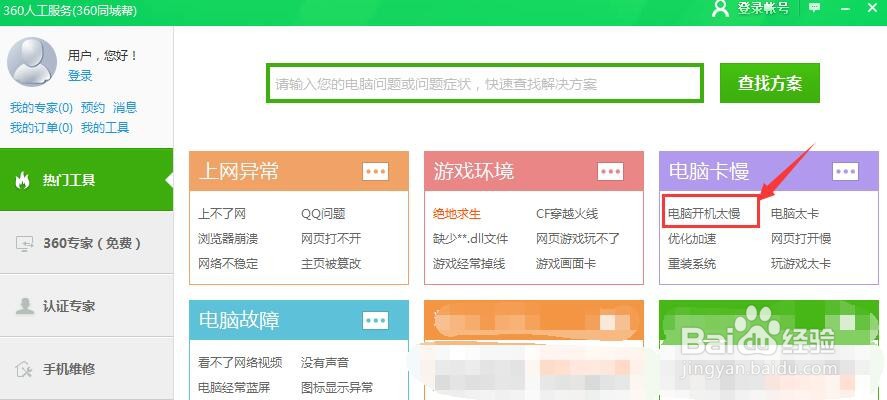The image size is (887, 400).
Task: Select the 认证专家 sidebar tab
Action: [x=87, y=306]
